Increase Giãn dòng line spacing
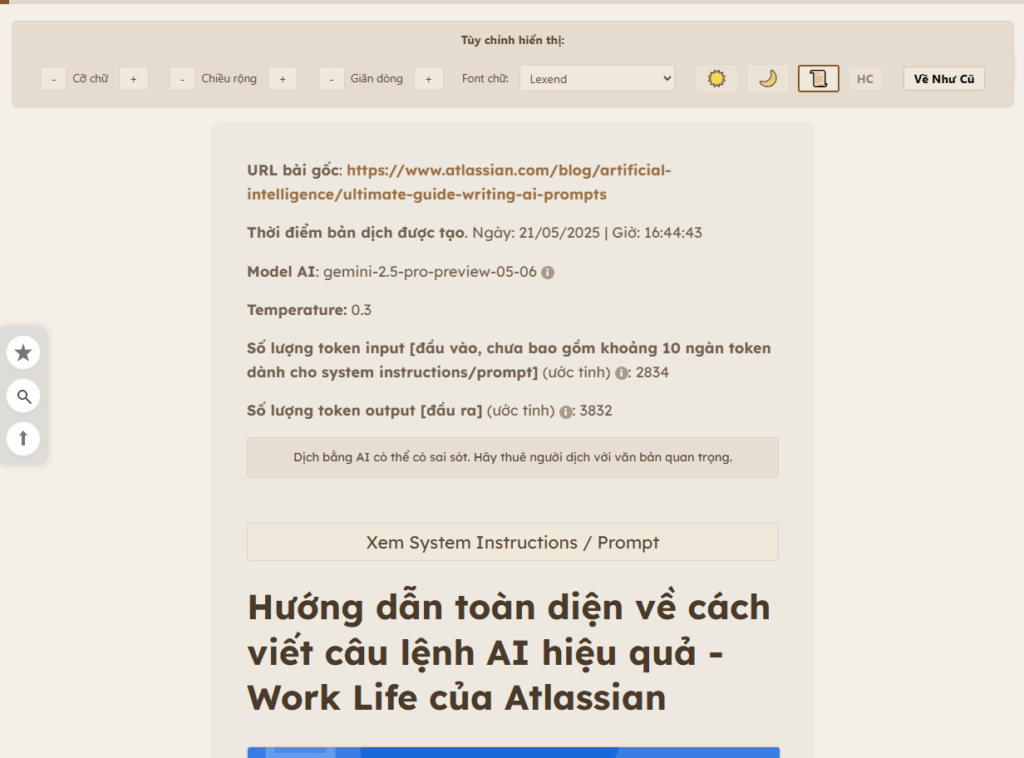1024x758 pixels. pos(428,79)
